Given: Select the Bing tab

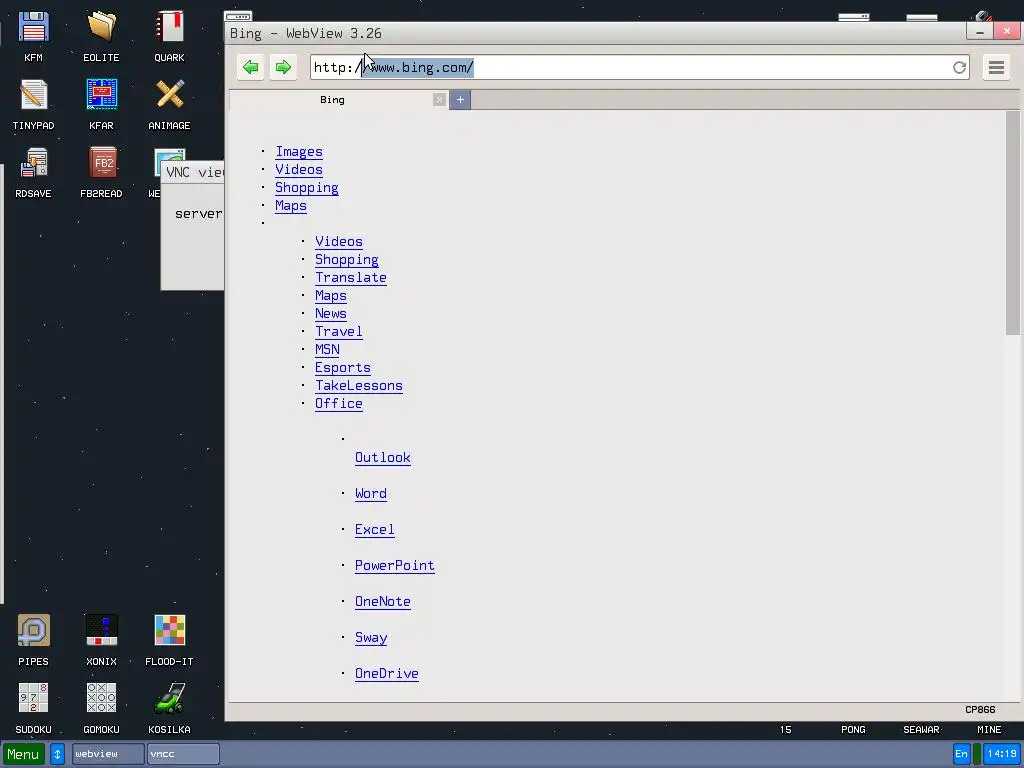Looking at the screenshot, I should click(332, 99).
